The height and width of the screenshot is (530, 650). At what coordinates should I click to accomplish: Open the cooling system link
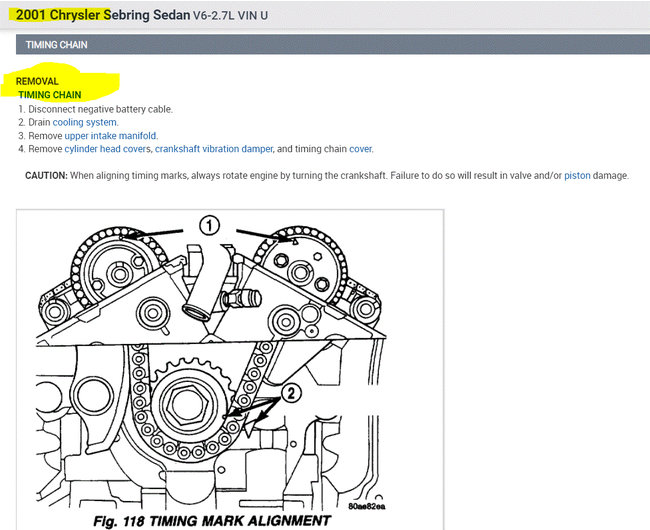coord(85,122)
